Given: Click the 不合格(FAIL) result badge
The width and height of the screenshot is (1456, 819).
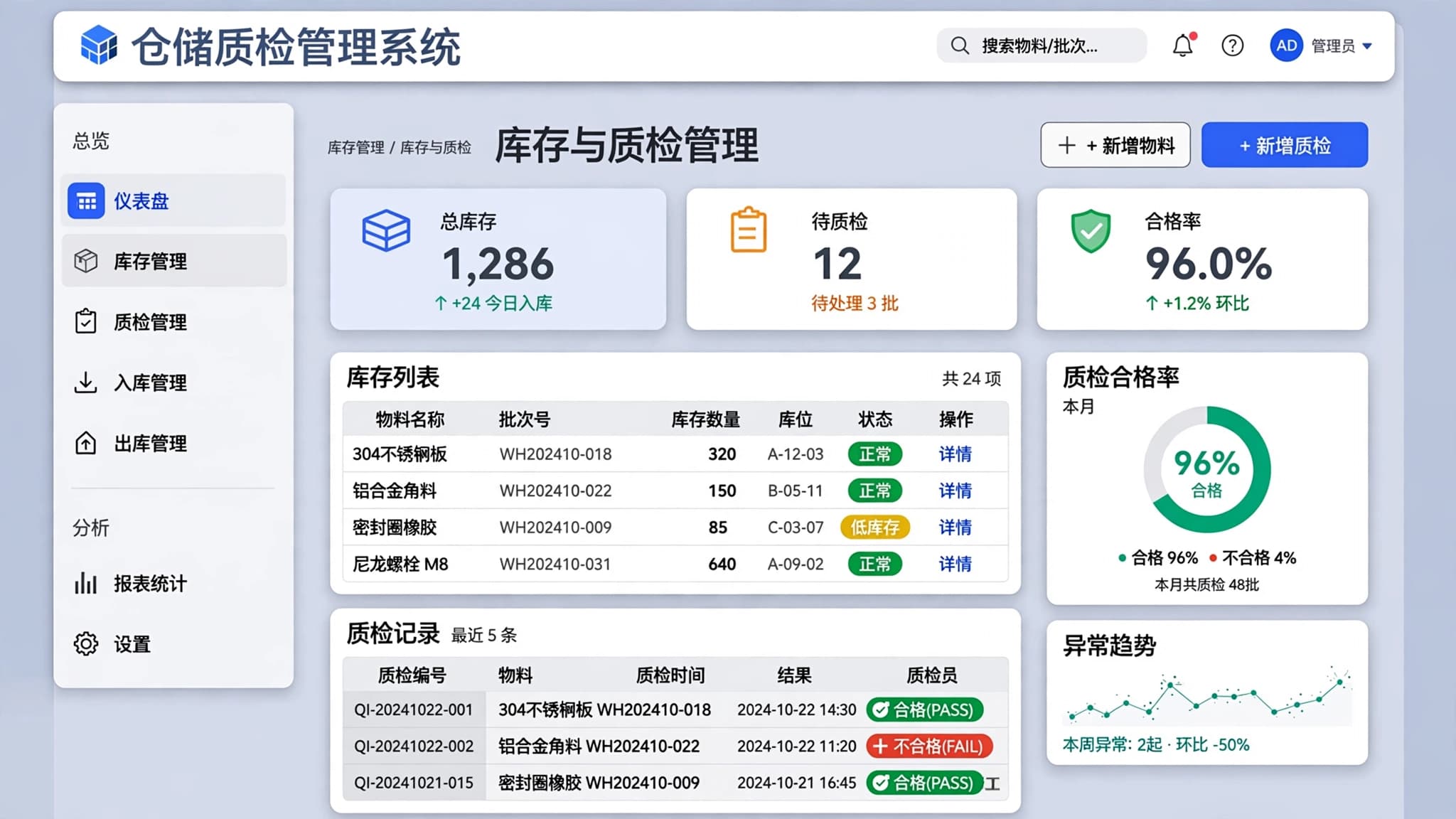Looking at the screenshot, I should click(929, 746).
